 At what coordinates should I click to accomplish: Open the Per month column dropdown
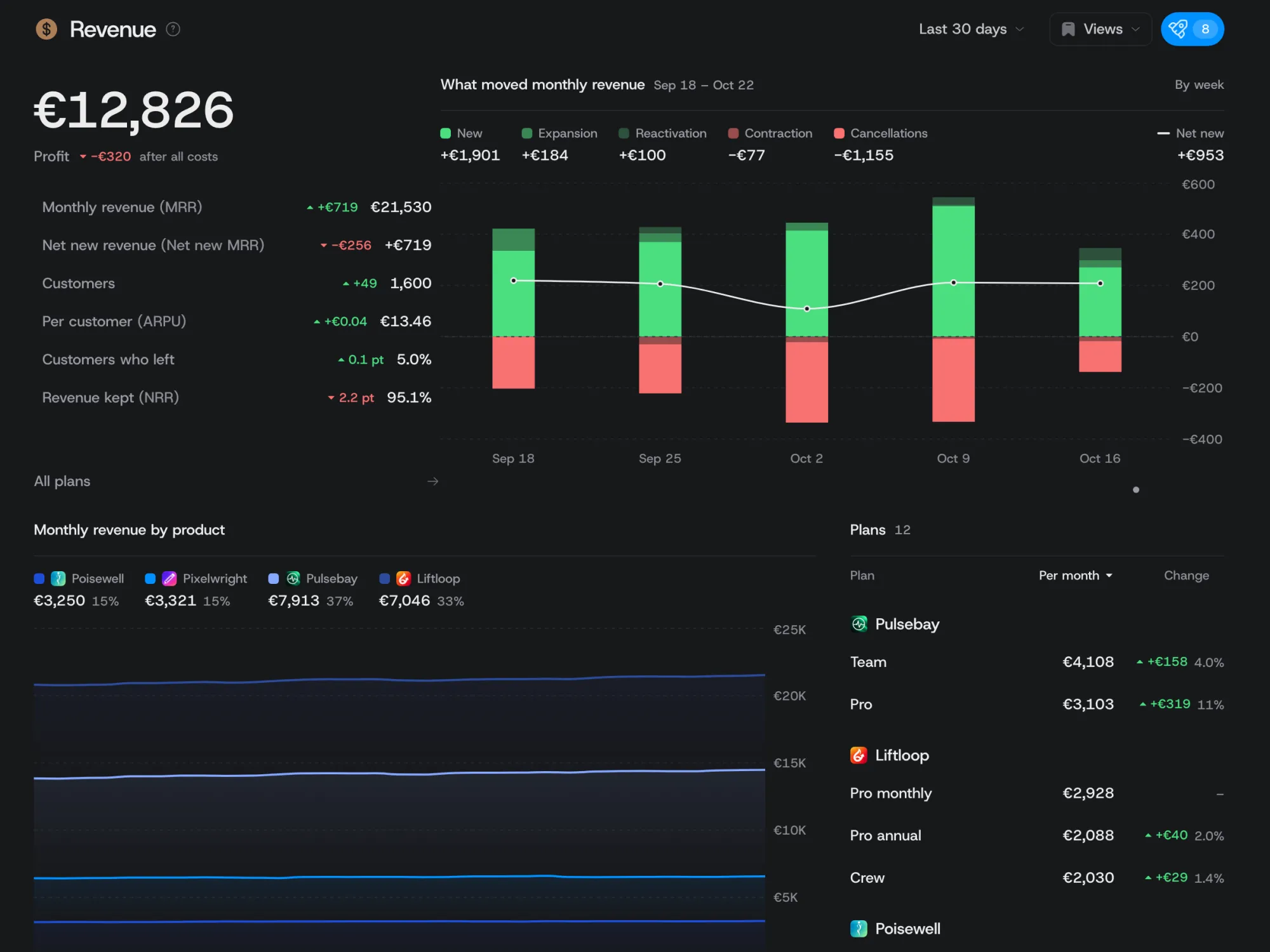tap(1075, 576)
